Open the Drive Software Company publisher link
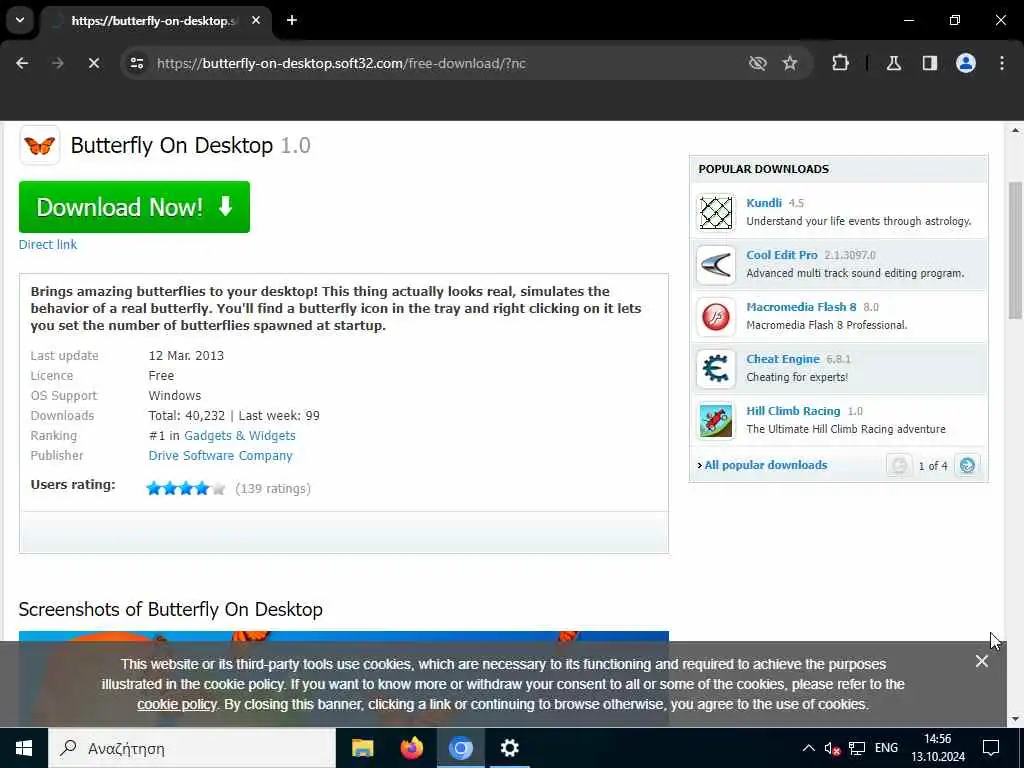The height and width of the screenshot is (768, 1024). coord(220,456)
